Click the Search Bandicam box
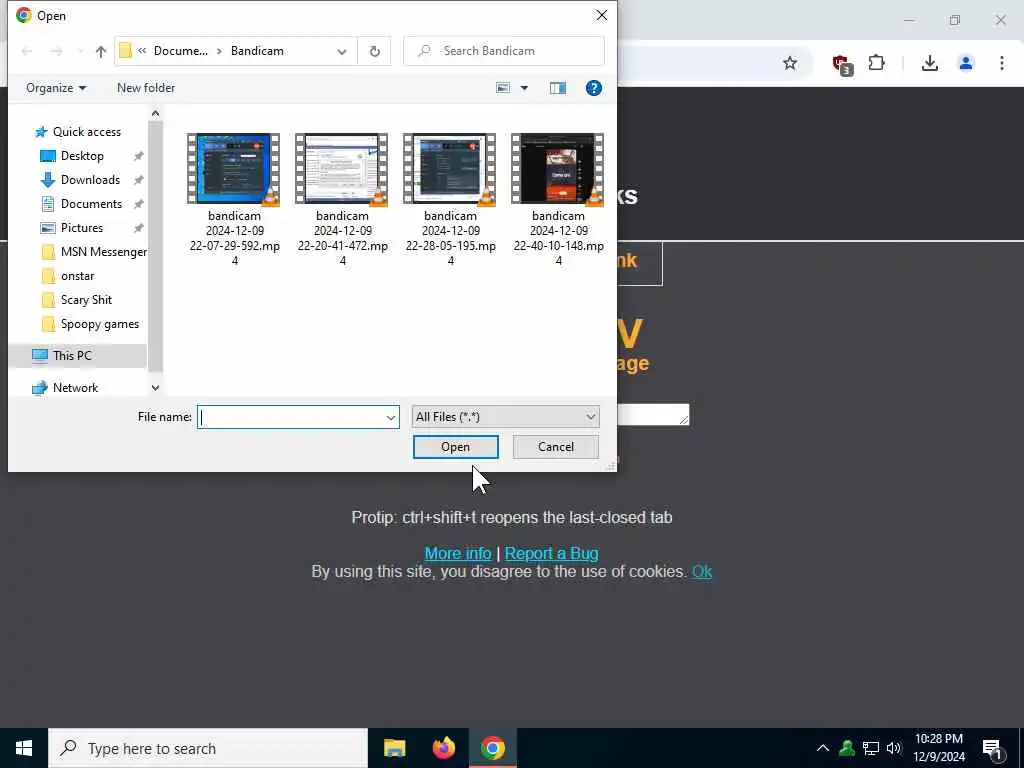This screenshot has height=768, width=1024. pos(504,51)
